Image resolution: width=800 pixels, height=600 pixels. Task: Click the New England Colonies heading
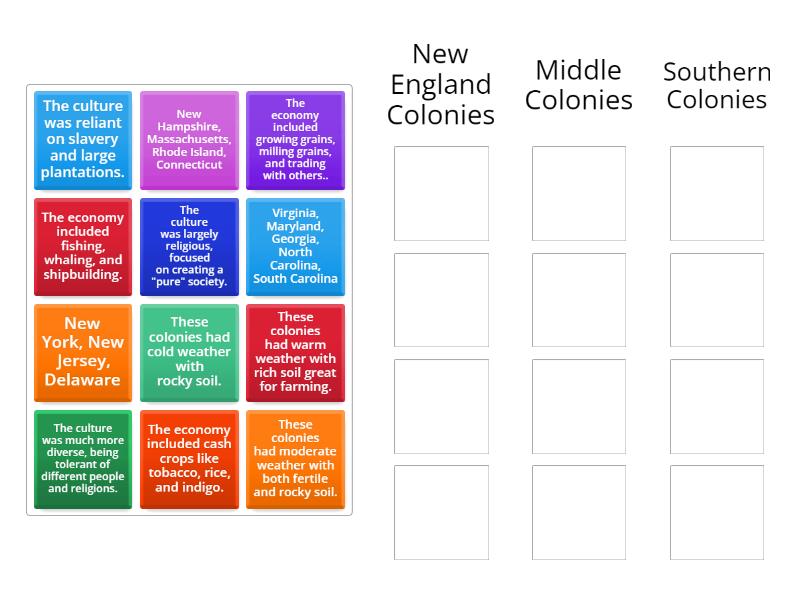coord(441,85)
